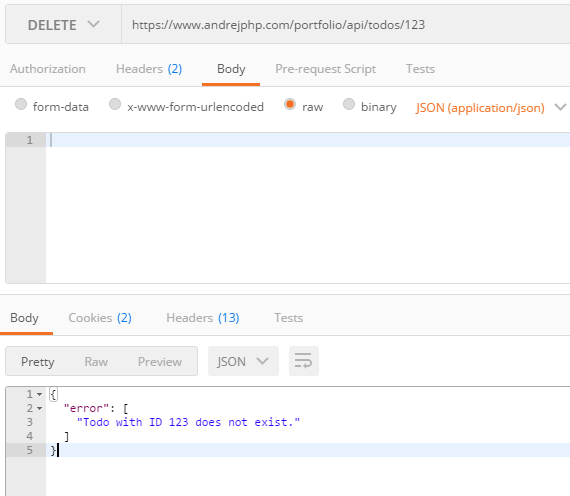Click line number 1 in request editor

click(29, 140)
